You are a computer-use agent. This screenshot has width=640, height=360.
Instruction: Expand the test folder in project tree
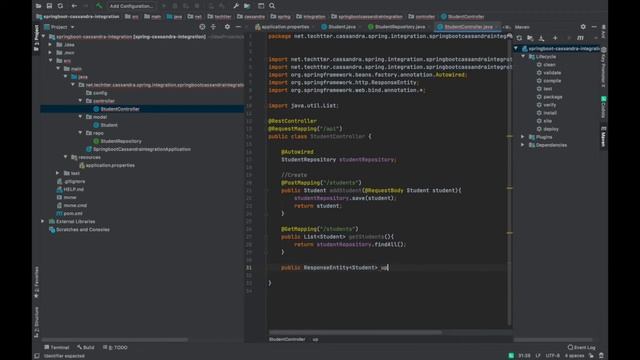pos(58,173)
